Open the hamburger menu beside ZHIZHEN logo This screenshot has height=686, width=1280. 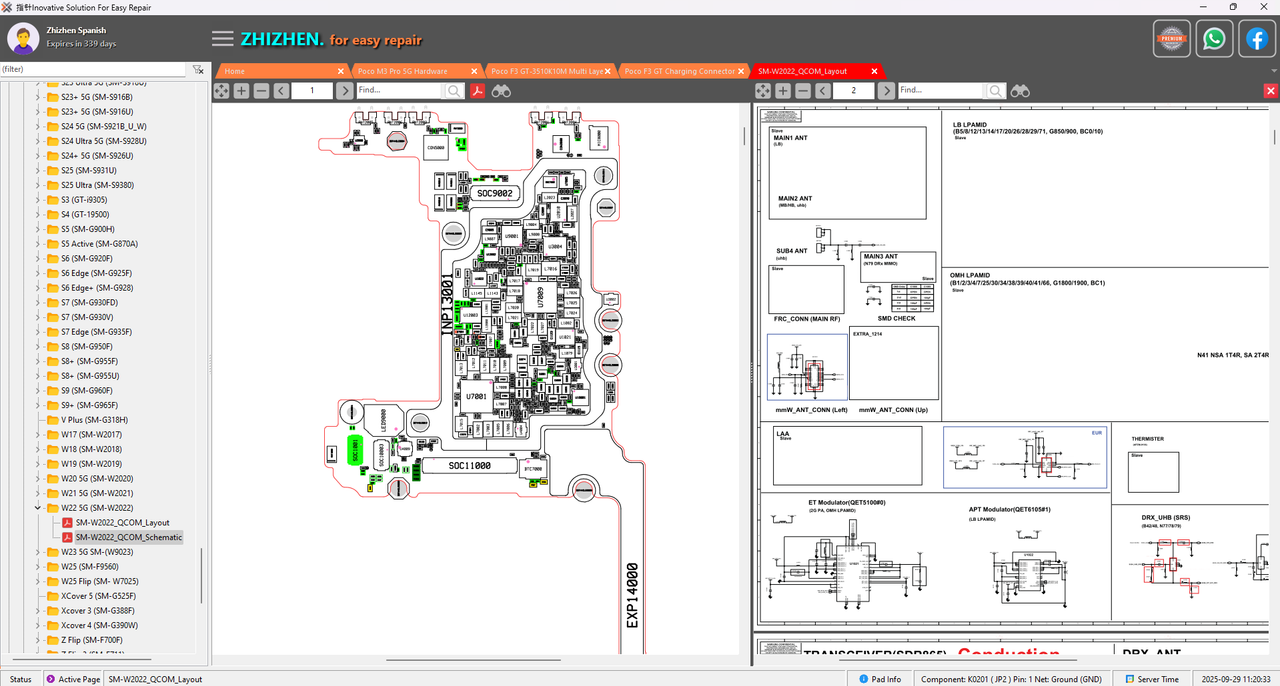click(x=223, y=39)
